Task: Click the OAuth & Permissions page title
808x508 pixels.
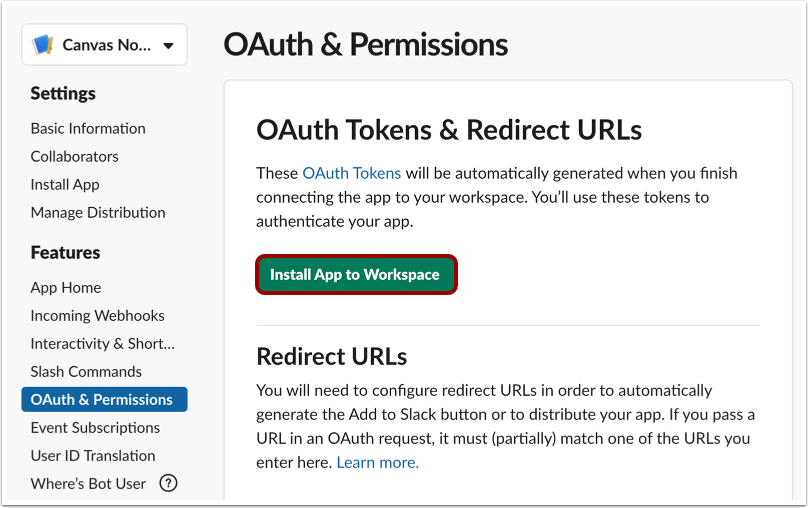Action: tap(365, 45)
